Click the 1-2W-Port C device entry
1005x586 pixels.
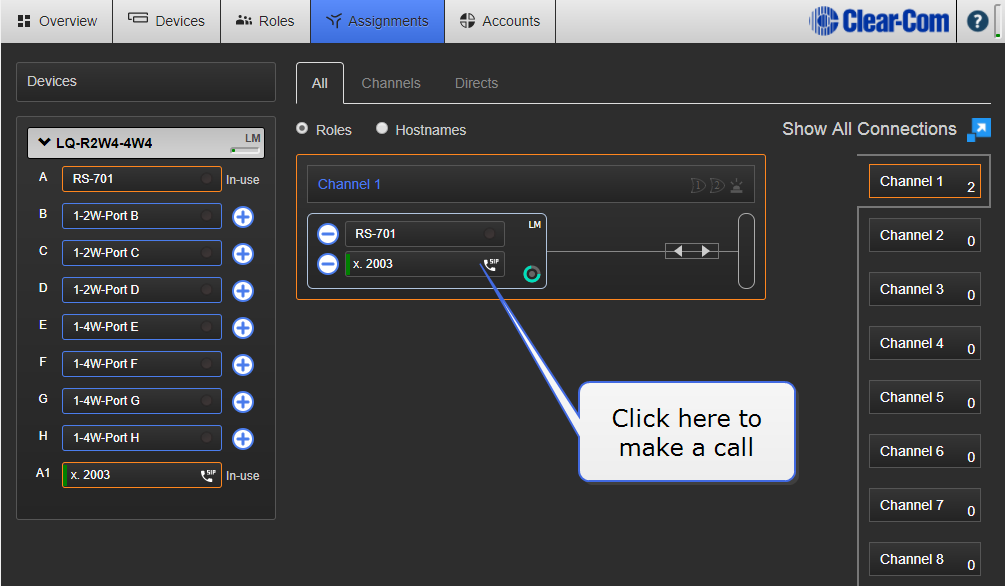141,253
